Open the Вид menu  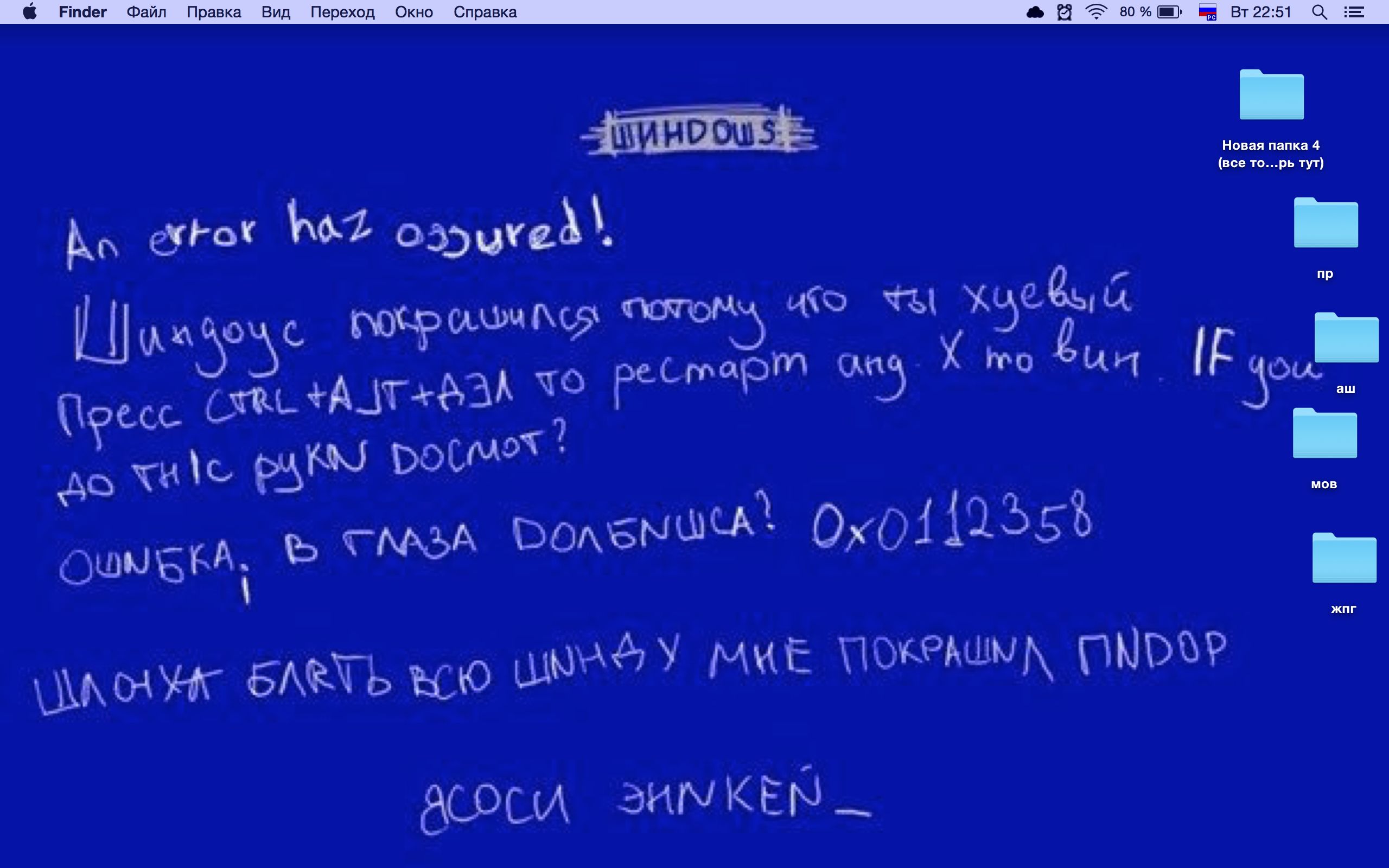click(x=276, y=12)
